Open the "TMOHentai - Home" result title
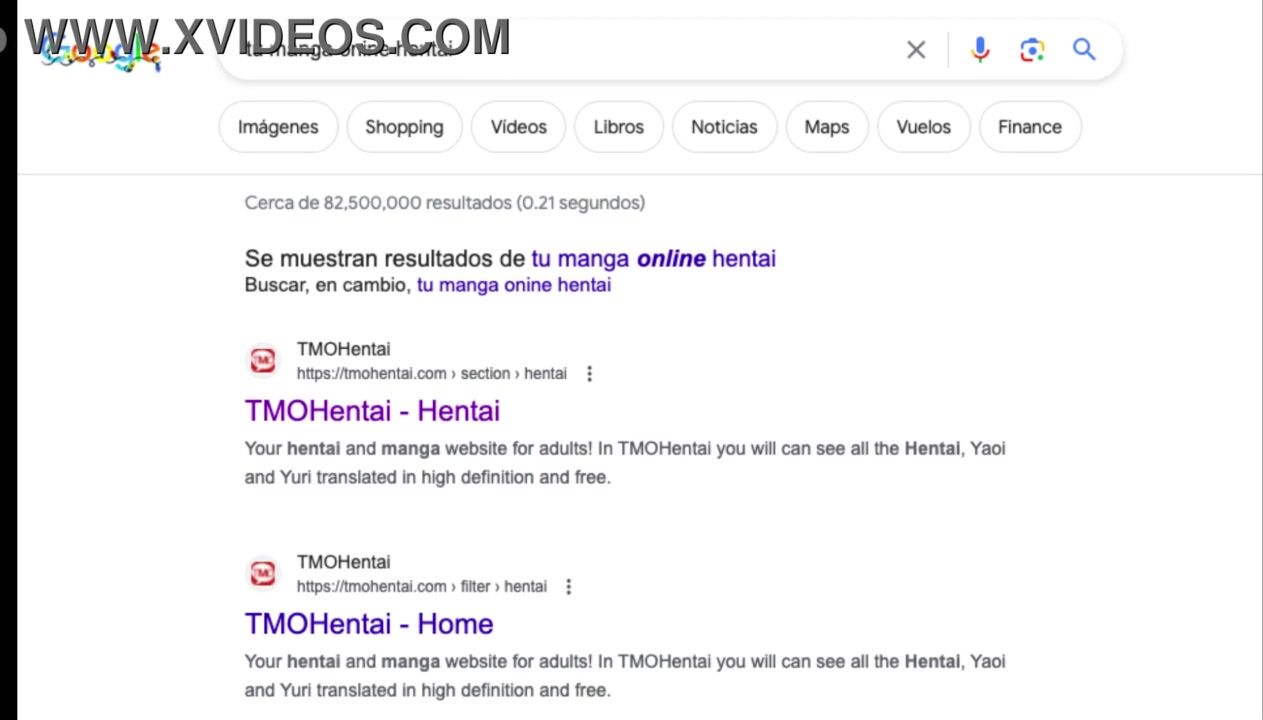Image resolution: width=1263 pixels, height=720 pixels. coord(369,624)
